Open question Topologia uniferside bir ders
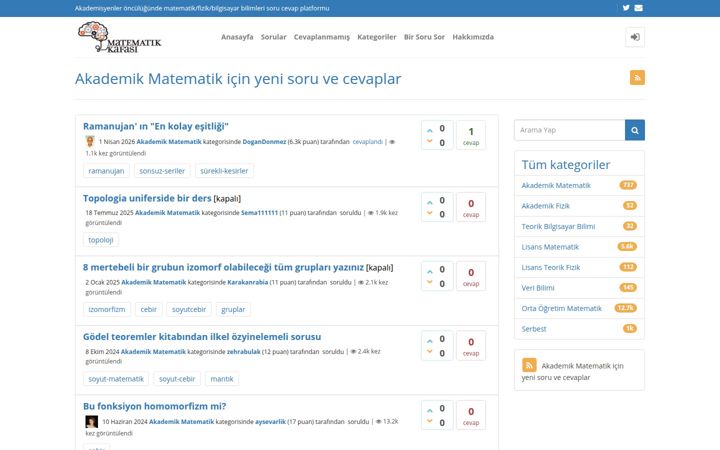The height and width of the screenshot is (450, 720). tap(147, 198)
